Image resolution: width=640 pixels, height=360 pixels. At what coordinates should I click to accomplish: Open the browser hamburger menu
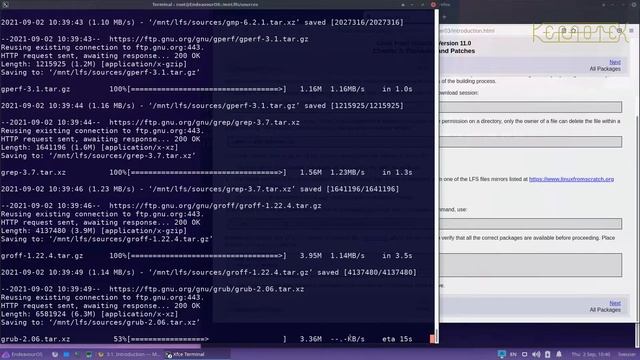point(631,31)
